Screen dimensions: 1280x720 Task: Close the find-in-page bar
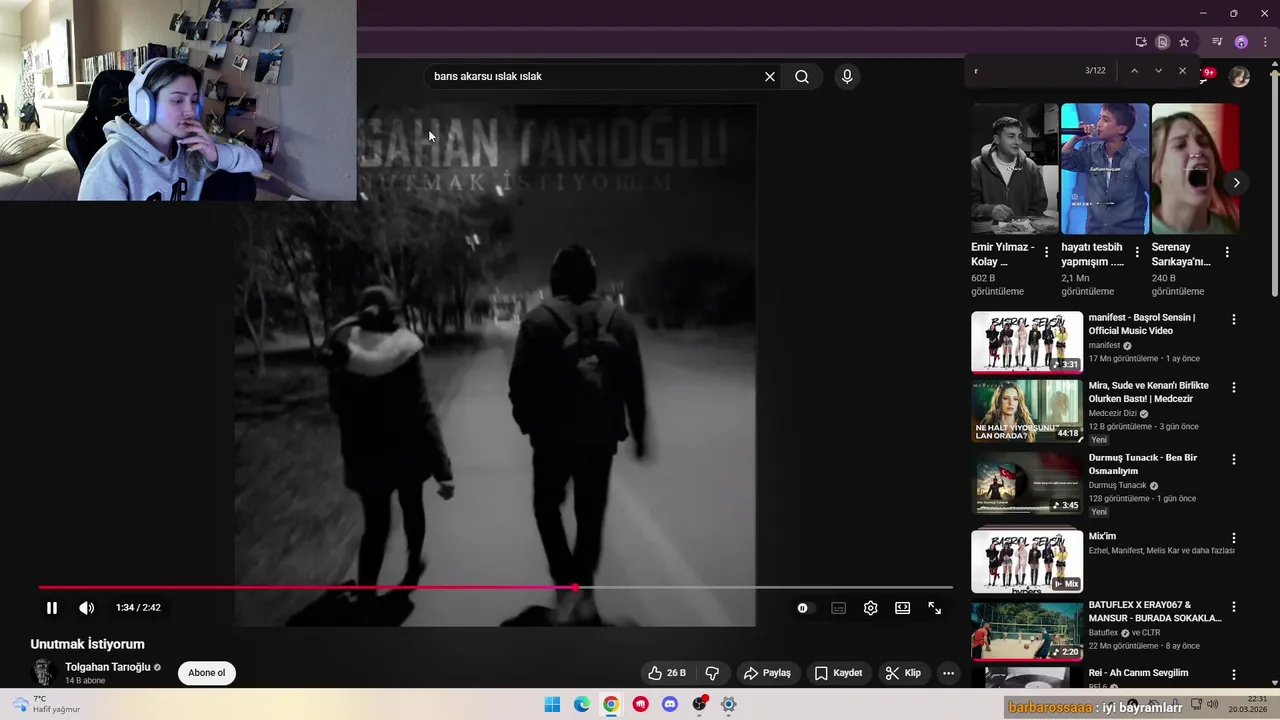tap(1182, 71)
